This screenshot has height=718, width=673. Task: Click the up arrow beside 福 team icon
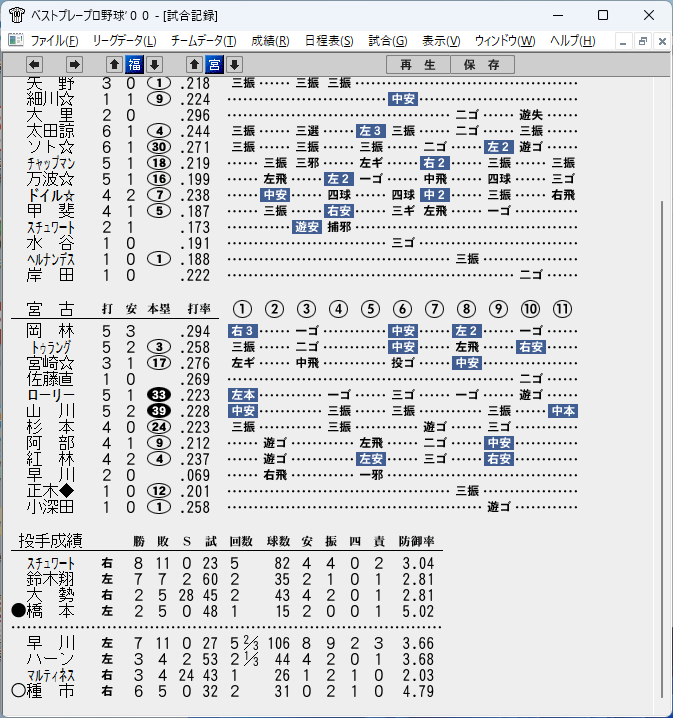point(114,65)
